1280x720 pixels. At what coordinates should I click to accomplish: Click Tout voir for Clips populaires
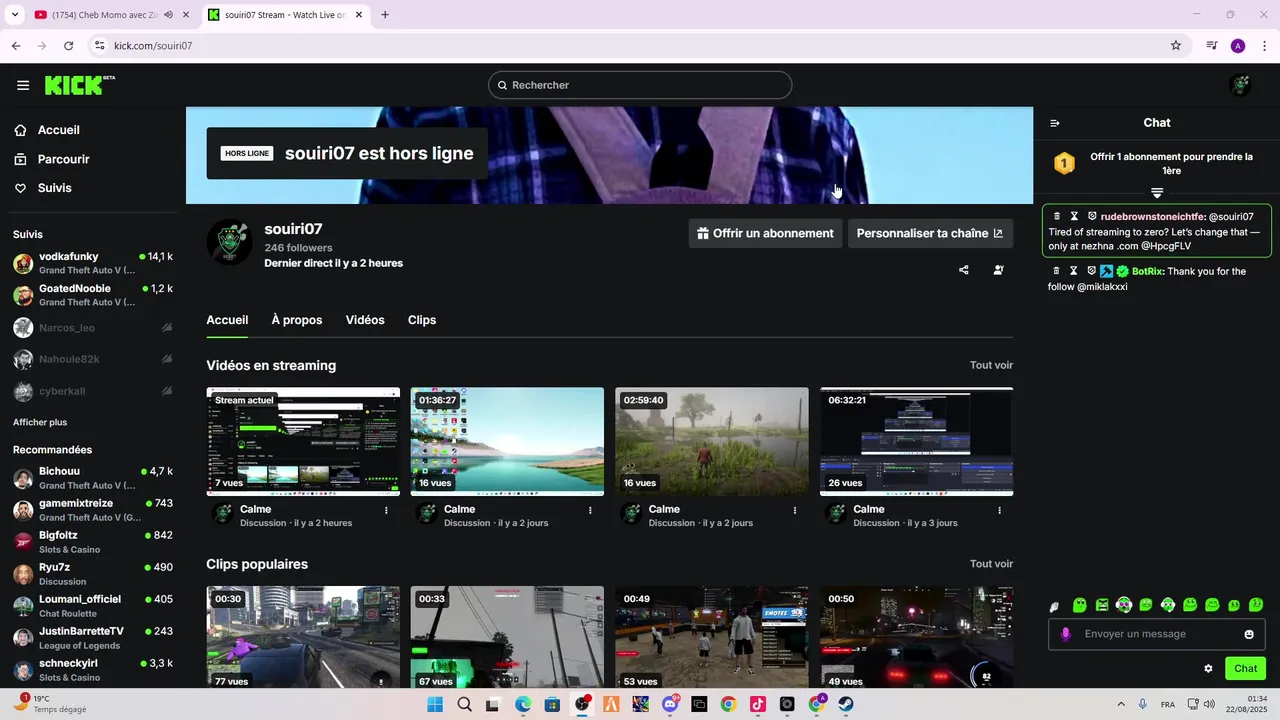tap(991, 564)
